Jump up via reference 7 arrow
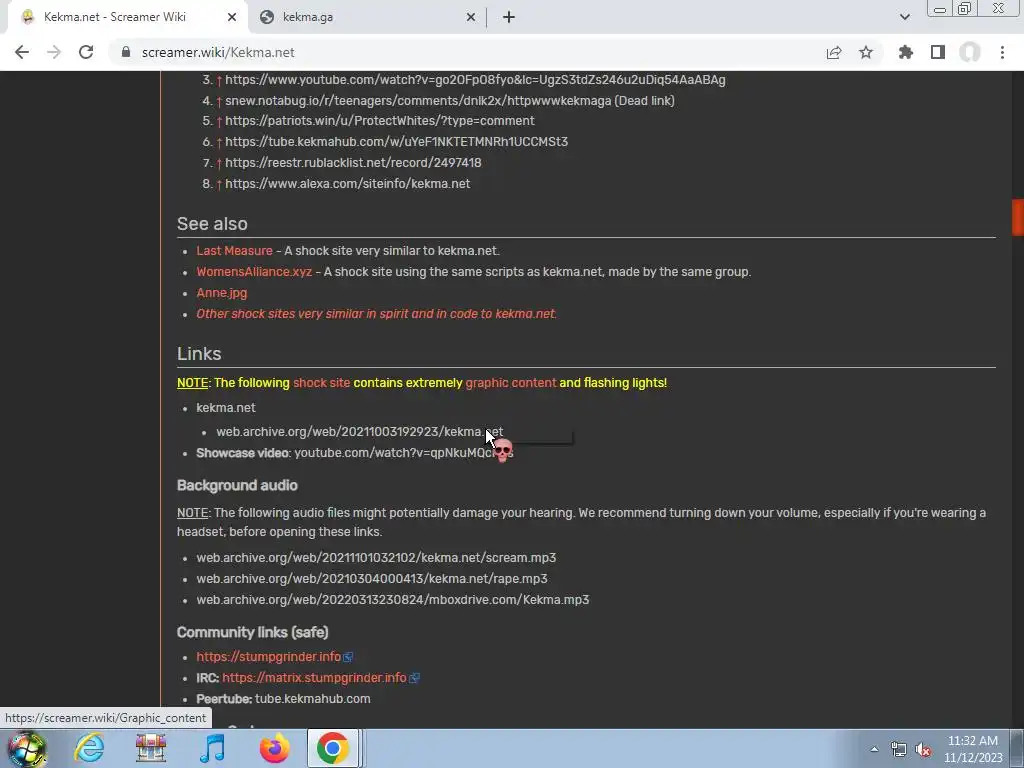This screenshot has width=1024, height=768. pos(219,163)
